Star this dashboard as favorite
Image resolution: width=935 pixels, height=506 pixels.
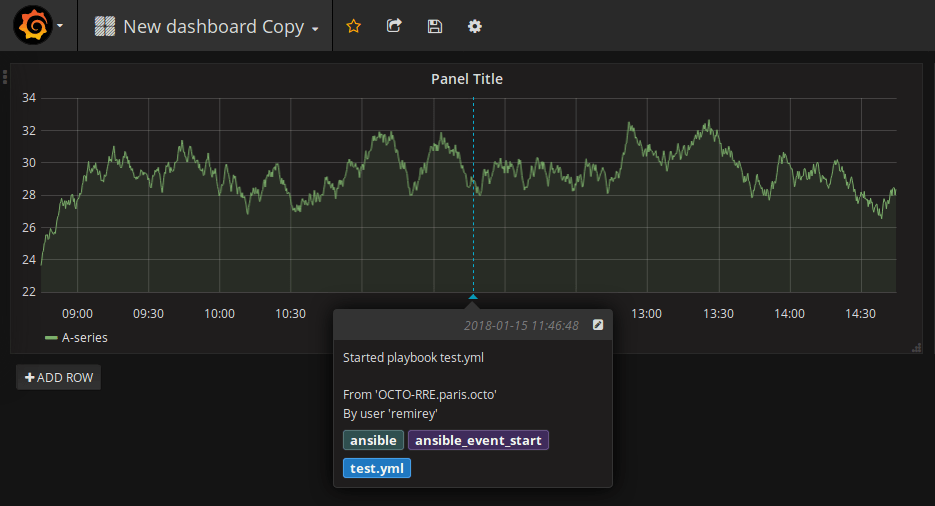353,27
